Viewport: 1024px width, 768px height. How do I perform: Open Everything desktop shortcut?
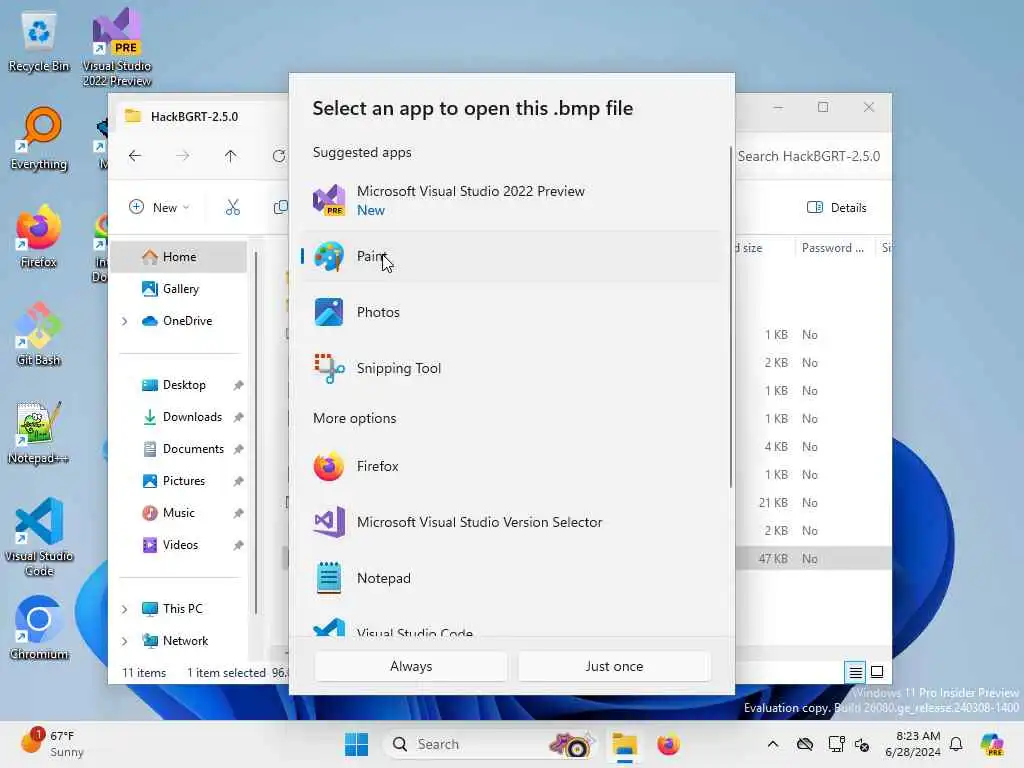(x=39, y=139)
